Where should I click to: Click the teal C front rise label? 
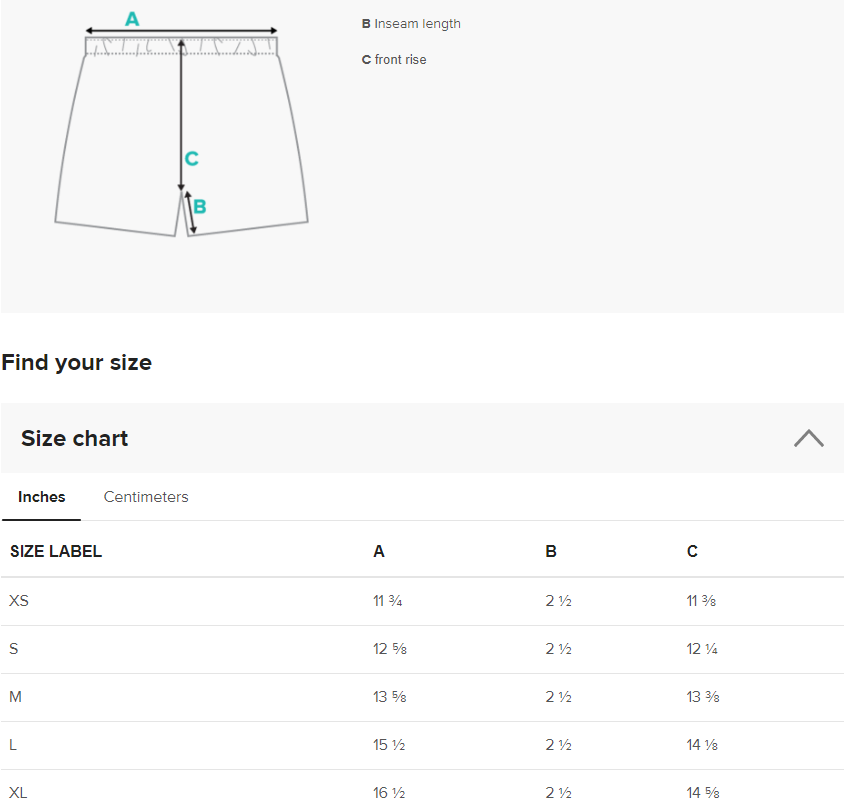(192, 158)
